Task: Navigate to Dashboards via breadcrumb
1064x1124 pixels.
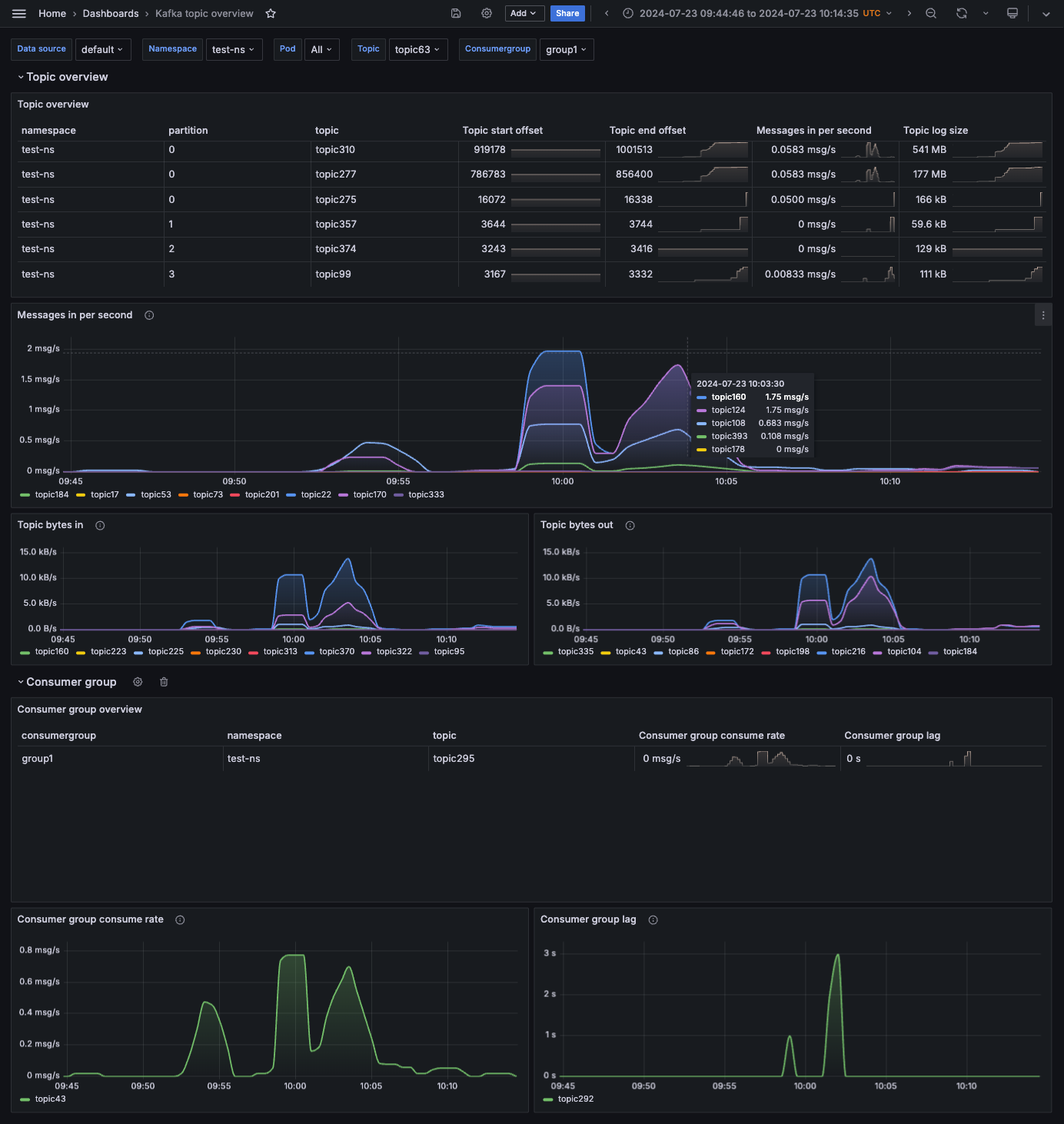Action: point(110,13)
